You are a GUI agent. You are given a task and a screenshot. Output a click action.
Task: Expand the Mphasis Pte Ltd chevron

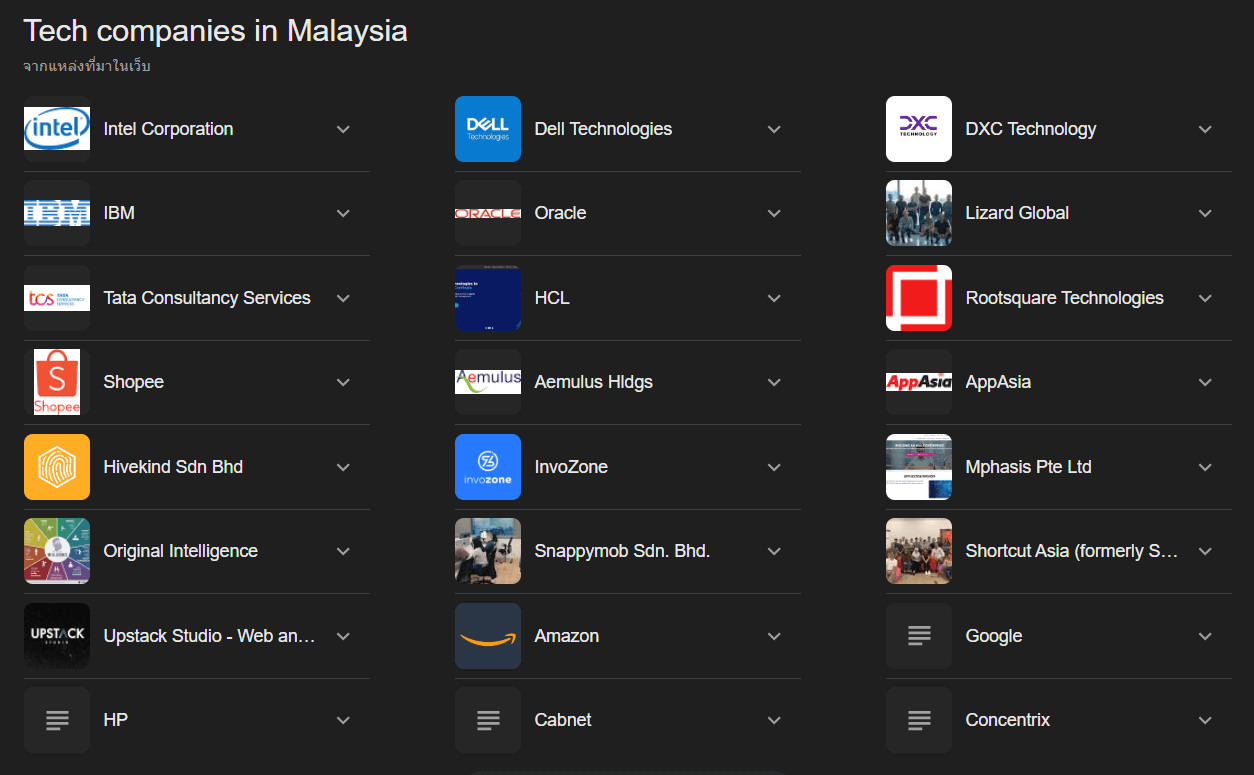[1205, 467]
